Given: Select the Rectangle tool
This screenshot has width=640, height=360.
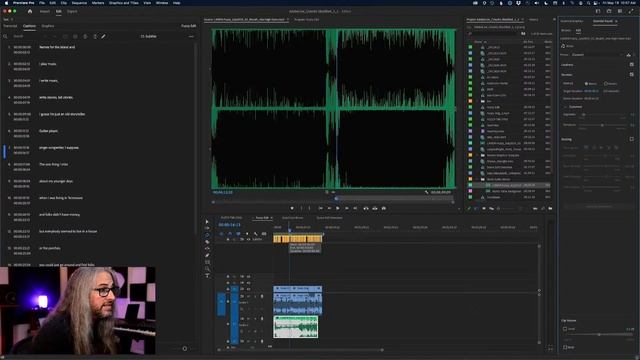Looking at the screenshot, I should 207,262.
